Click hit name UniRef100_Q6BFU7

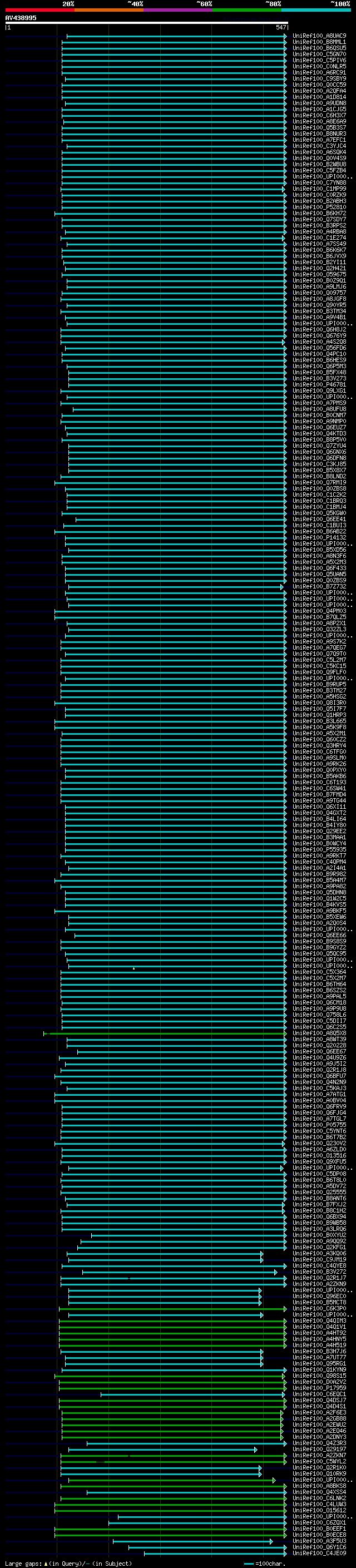(x=319, y=1076)
